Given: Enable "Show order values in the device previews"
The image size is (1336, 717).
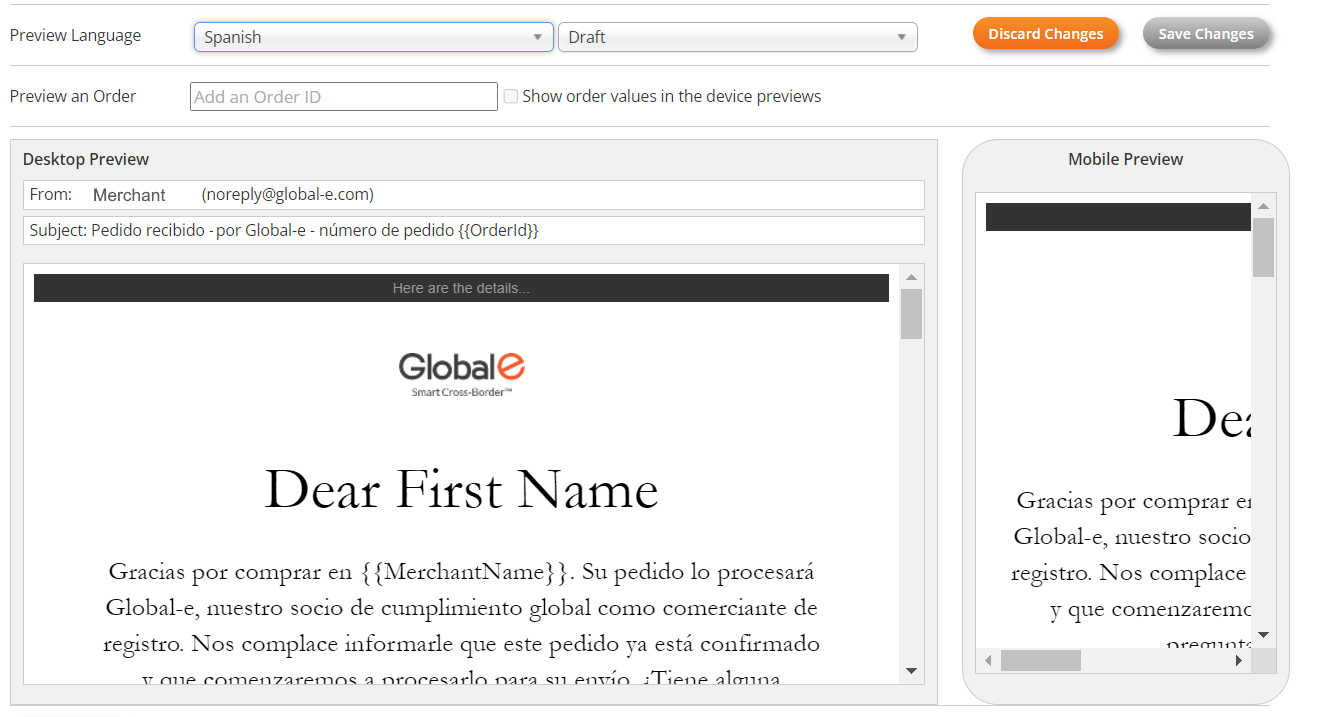Looking at the screenshot, I should [x=511, y=96].
